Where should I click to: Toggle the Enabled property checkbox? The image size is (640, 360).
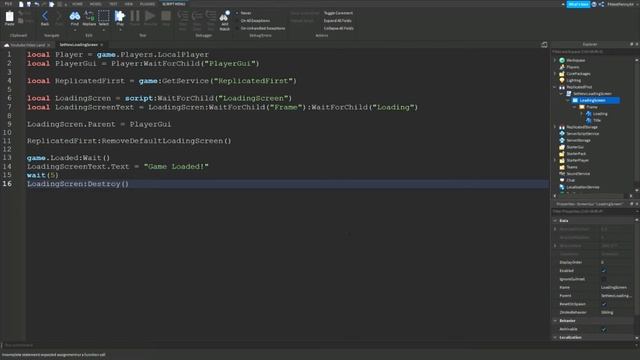tap(604, 271)
